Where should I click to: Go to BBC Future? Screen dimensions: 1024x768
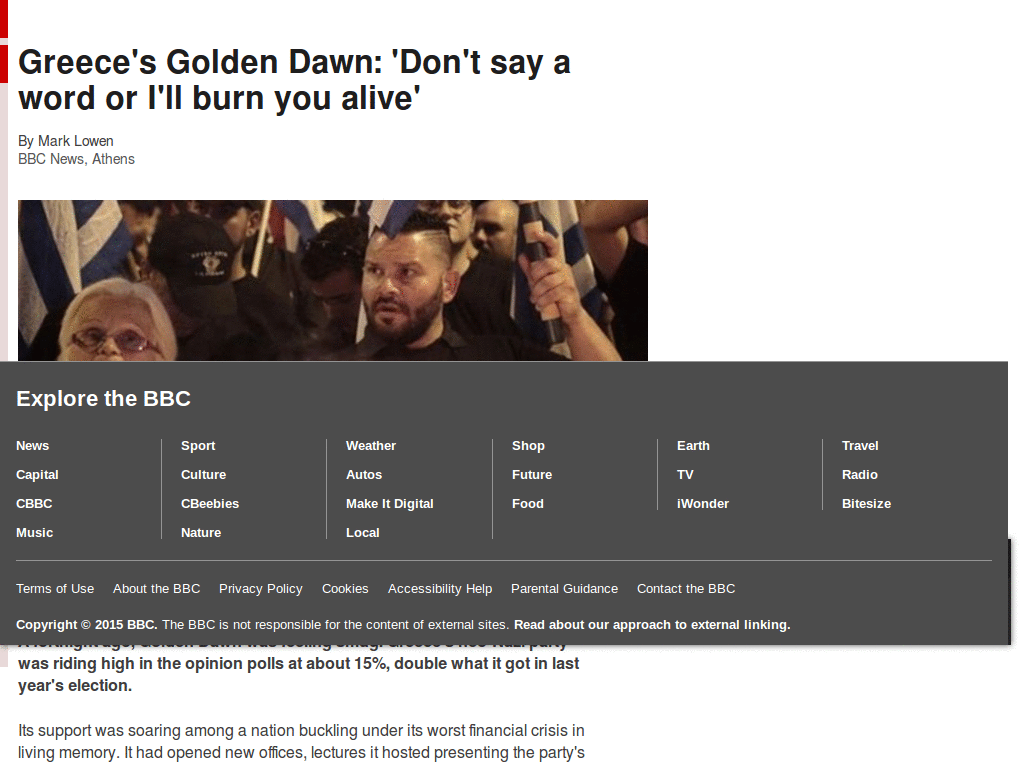coord(531,474)
